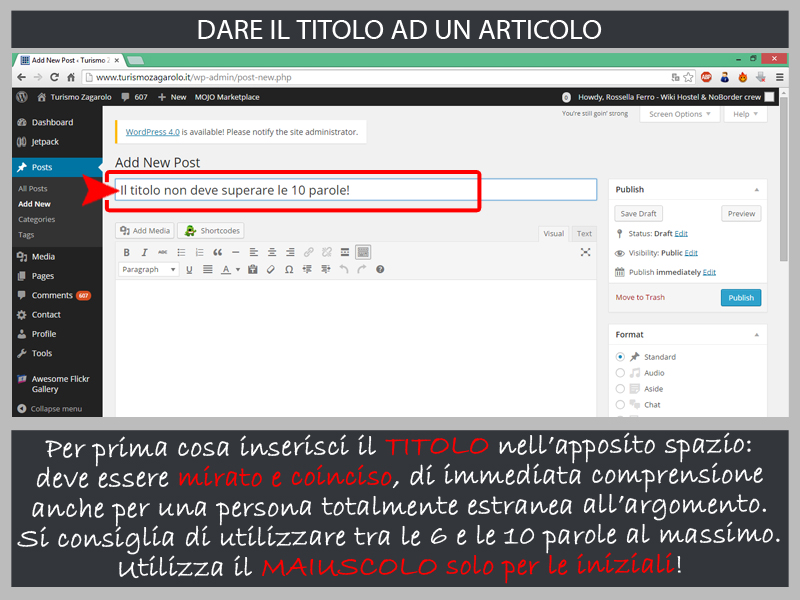Select the Aside post format
This screenshot has height=600, width=800.
(621, 389)
